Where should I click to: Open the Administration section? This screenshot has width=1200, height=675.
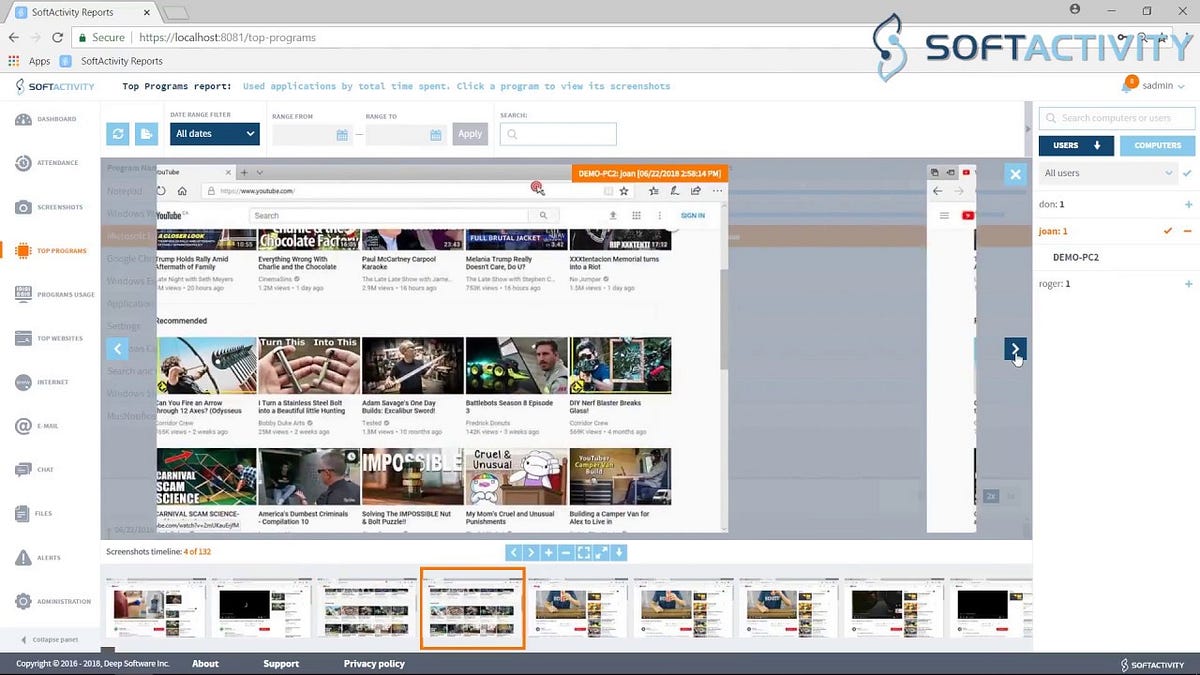click(x=52, y=601)
